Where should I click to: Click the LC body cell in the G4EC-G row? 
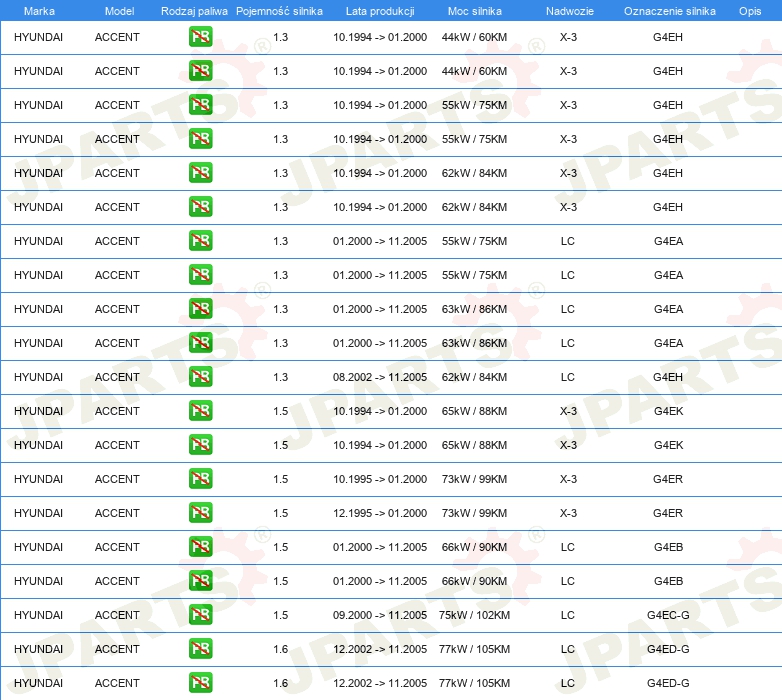(568, 615)
